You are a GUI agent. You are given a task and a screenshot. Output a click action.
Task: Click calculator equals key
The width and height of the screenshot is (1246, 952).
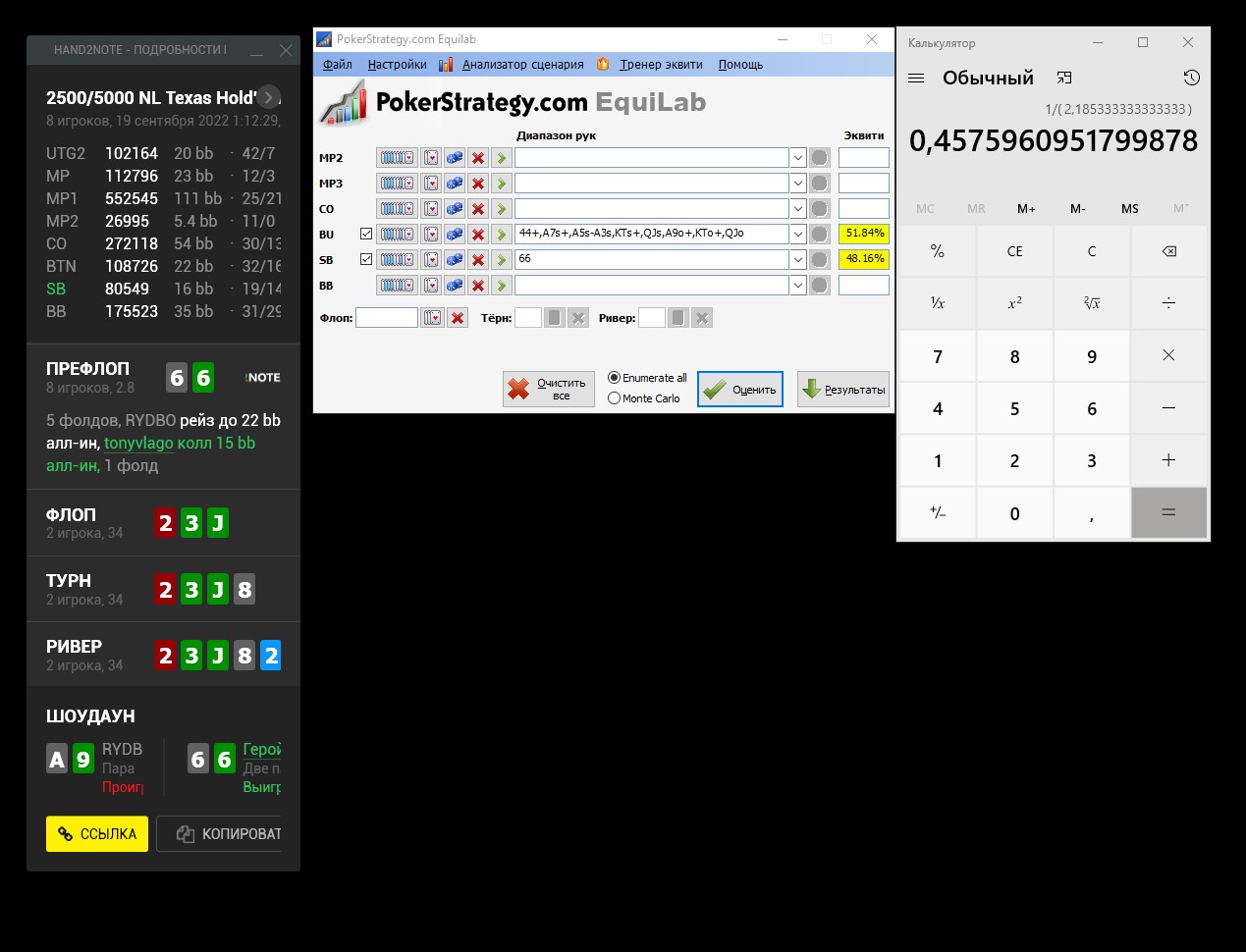point(1168,512)
